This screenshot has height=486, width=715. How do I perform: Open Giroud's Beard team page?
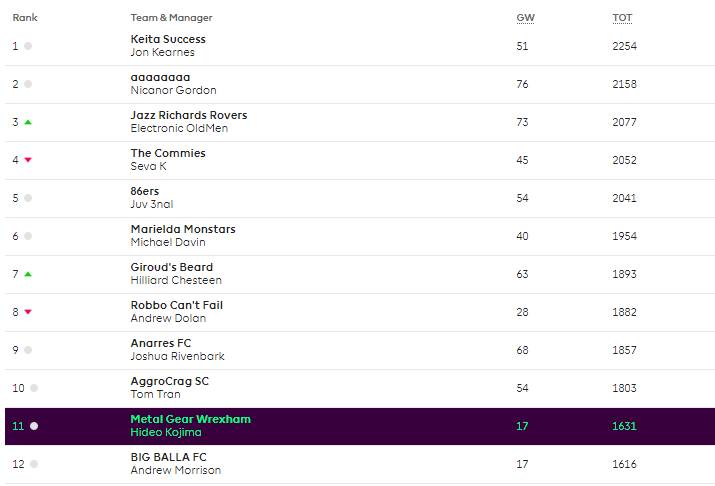[x=171, y=267]
